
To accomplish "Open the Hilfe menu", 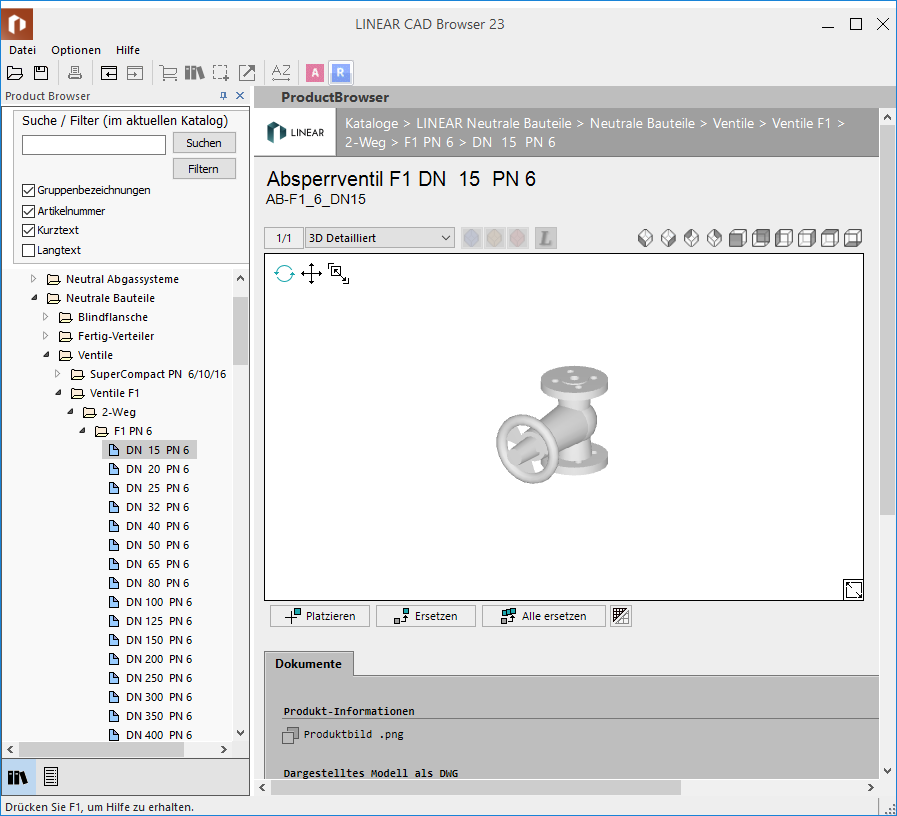I will click(x=128, y=50).
